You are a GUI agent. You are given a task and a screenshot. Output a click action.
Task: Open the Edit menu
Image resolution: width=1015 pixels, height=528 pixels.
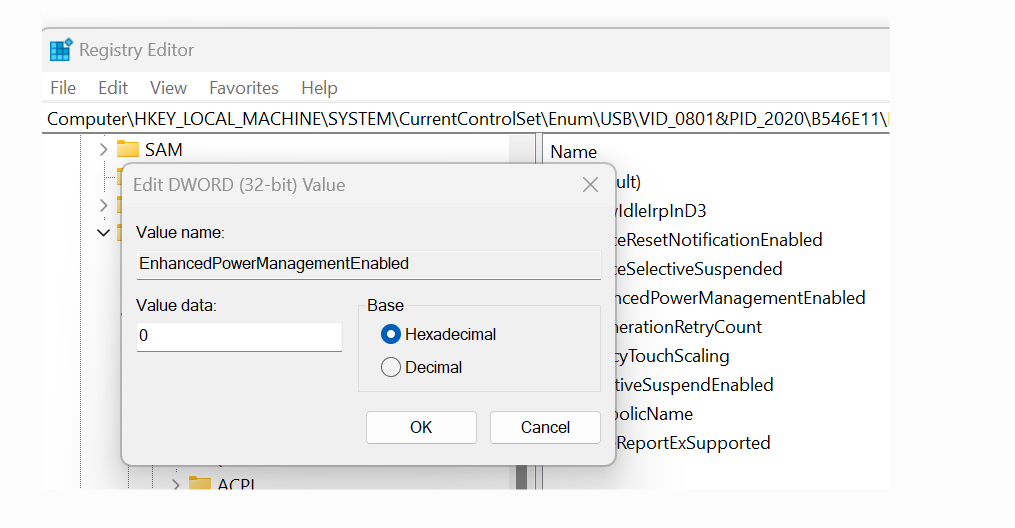tap(113, 88)
